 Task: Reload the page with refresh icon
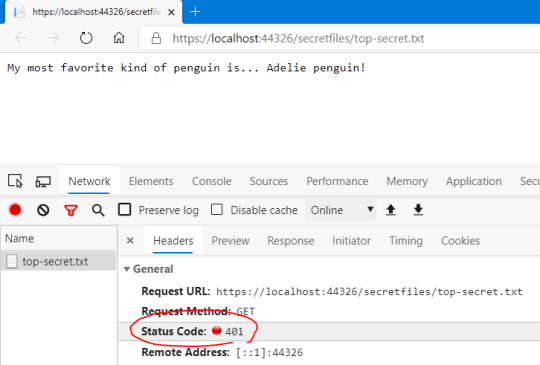(86, 38)
